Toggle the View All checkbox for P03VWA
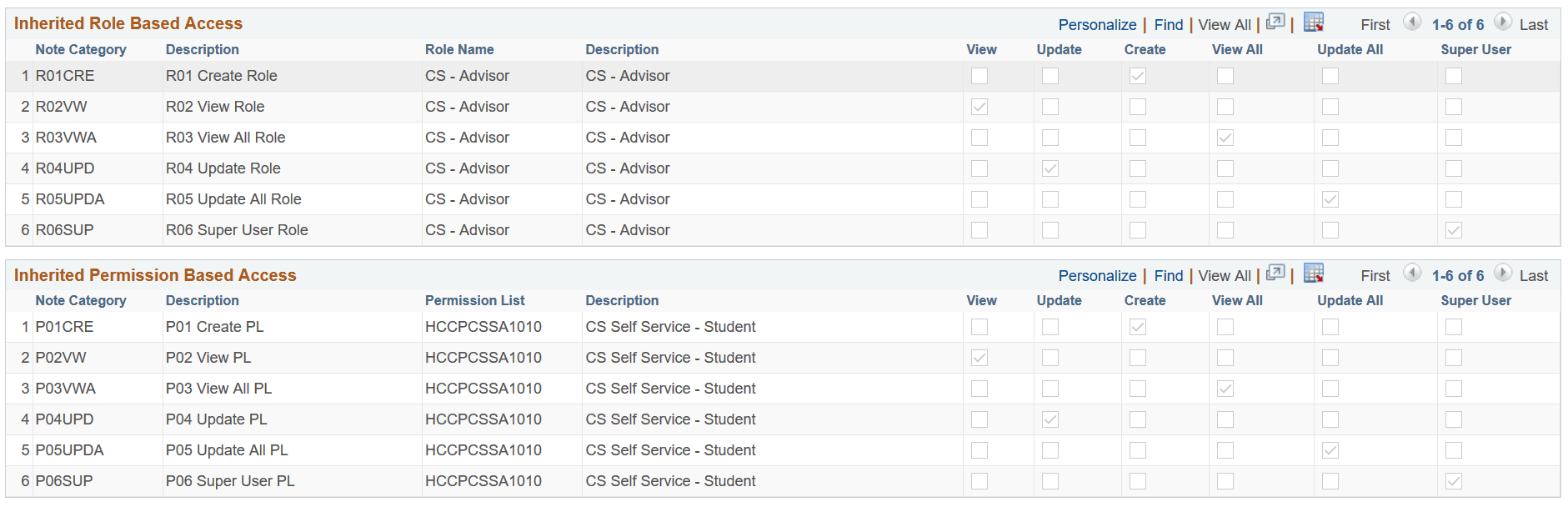The image size is (1568, 507). (1225, 388)
